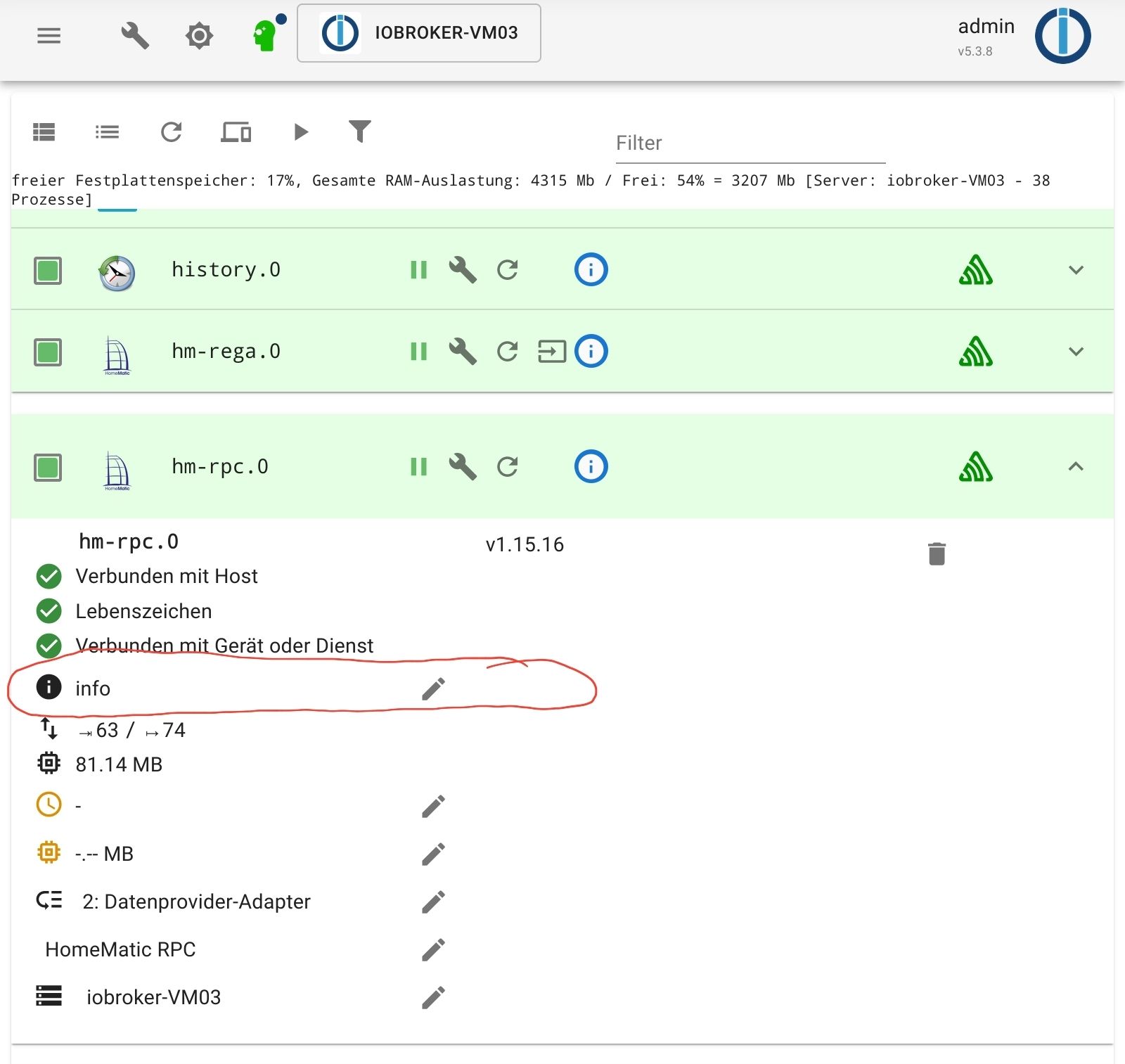Click the 81.14 MB memory usage

[119, 764]
